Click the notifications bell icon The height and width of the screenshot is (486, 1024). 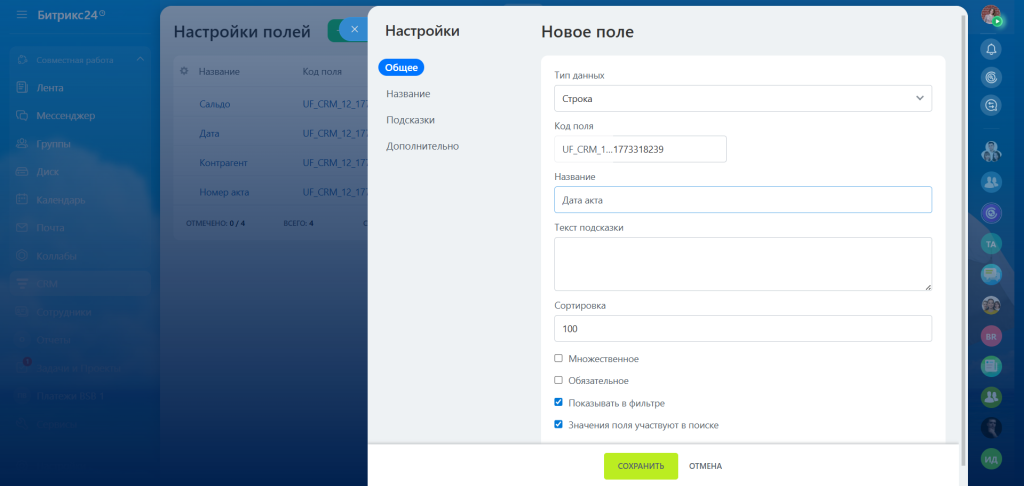pyautogui.click(x=991, y=48)
